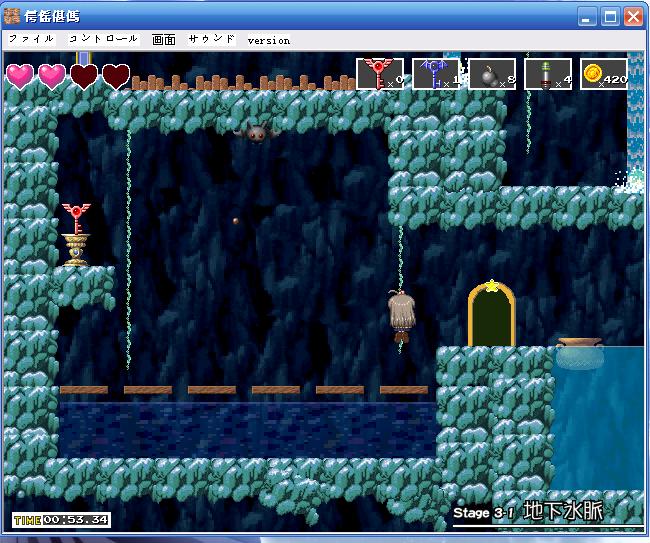
Task: Click the 地下氷脈 stage name text
Action: pos(563,511)
